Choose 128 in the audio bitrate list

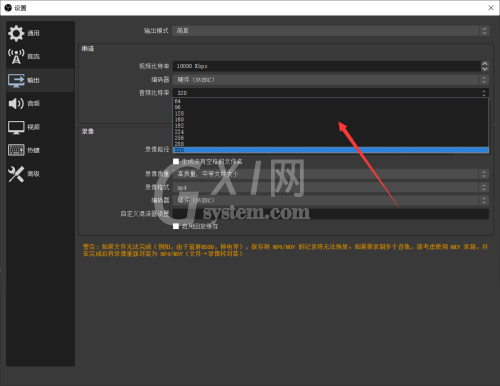331,113
